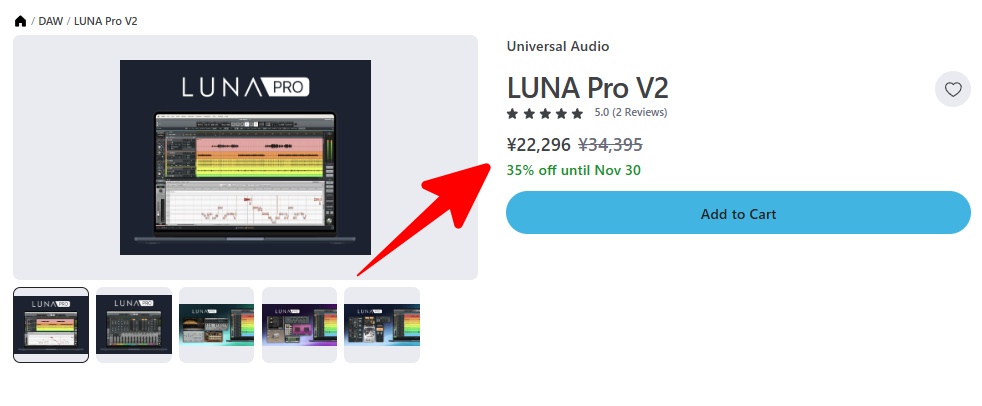Viewport: 982px width, 406px height.
Task: Select the third thumbnail with teal background
Action: (216, 325)
